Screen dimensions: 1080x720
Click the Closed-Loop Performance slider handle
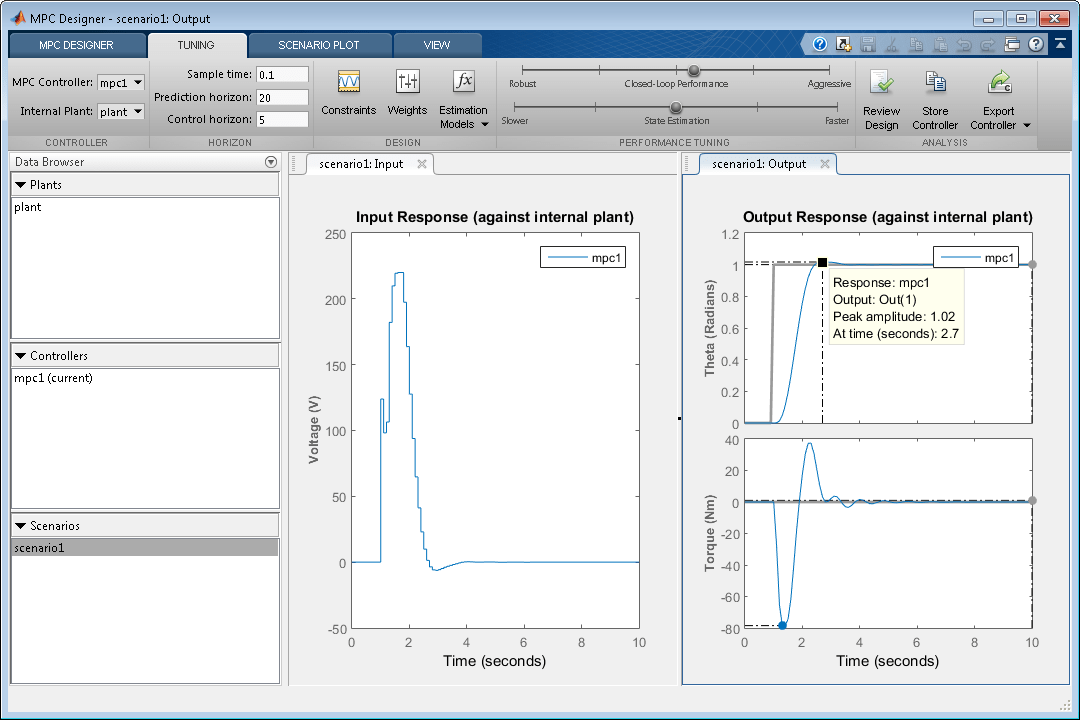[693, 70]
